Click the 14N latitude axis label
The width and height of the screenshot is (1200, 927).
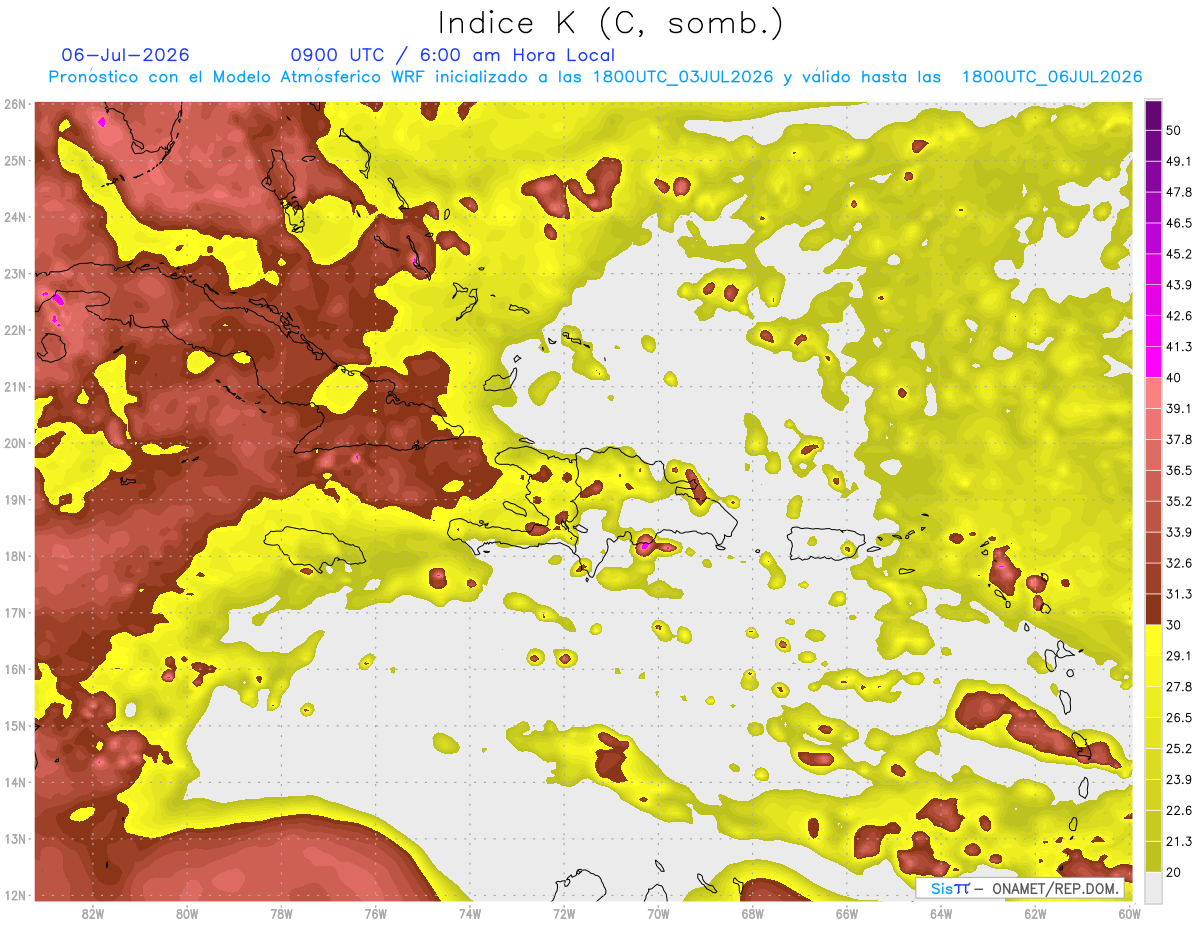click(14, 782)
